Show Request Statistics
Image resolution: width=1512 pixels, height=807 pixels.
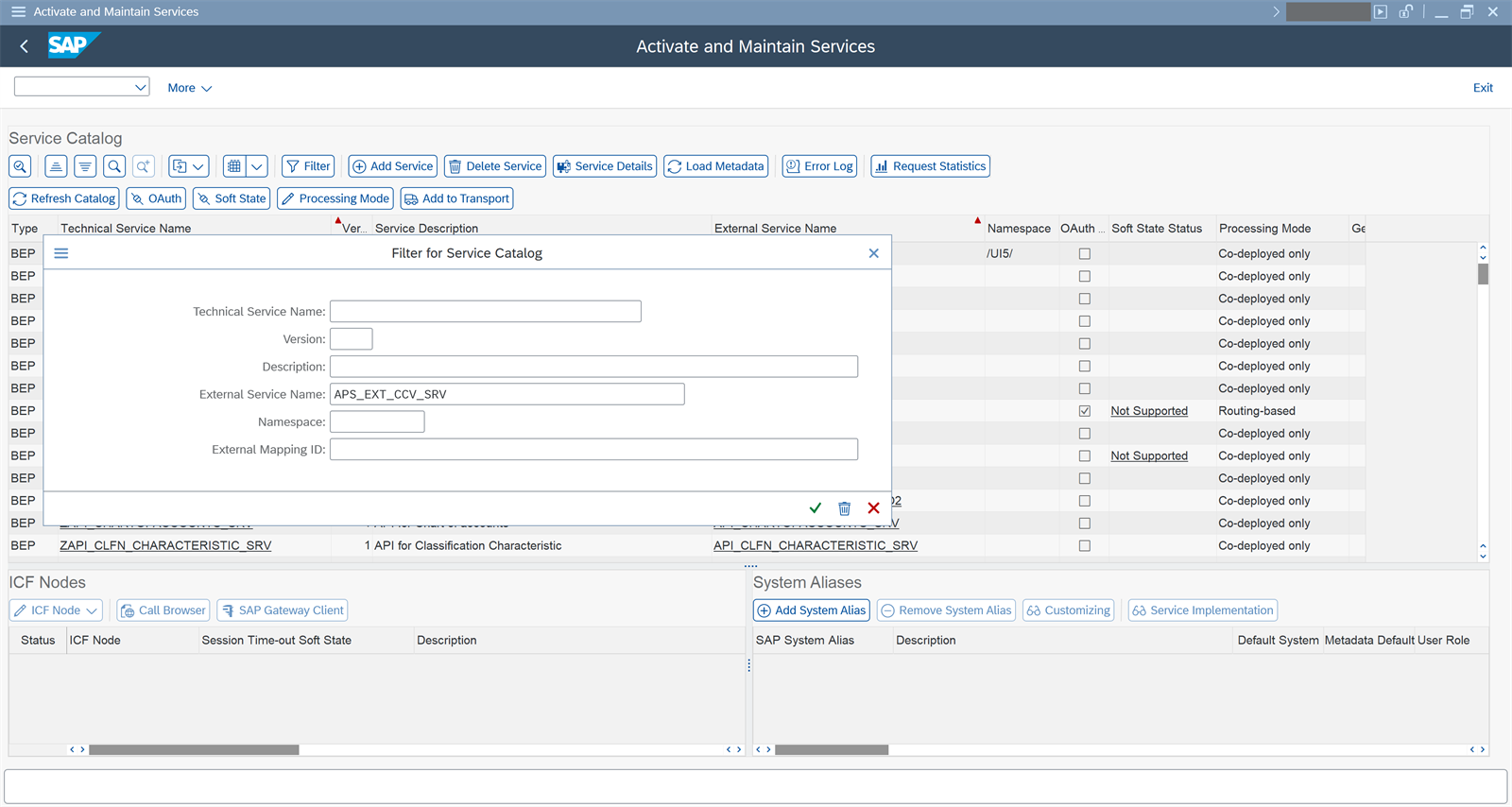coord(930,166)
